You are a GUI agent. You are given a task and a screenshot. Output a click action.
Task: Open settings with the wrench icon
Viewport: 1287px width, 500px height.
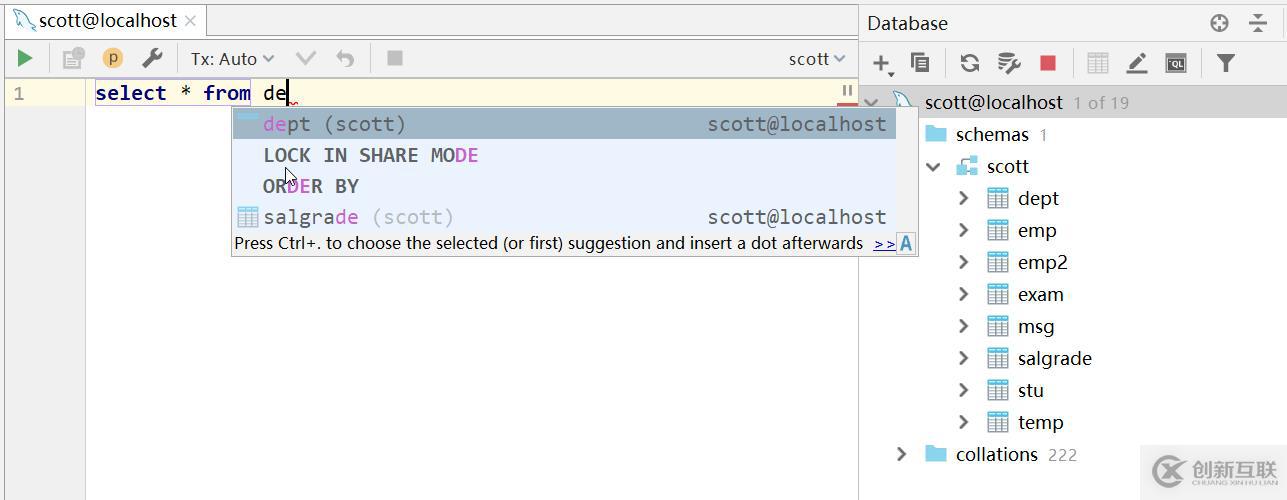[152, 59]
